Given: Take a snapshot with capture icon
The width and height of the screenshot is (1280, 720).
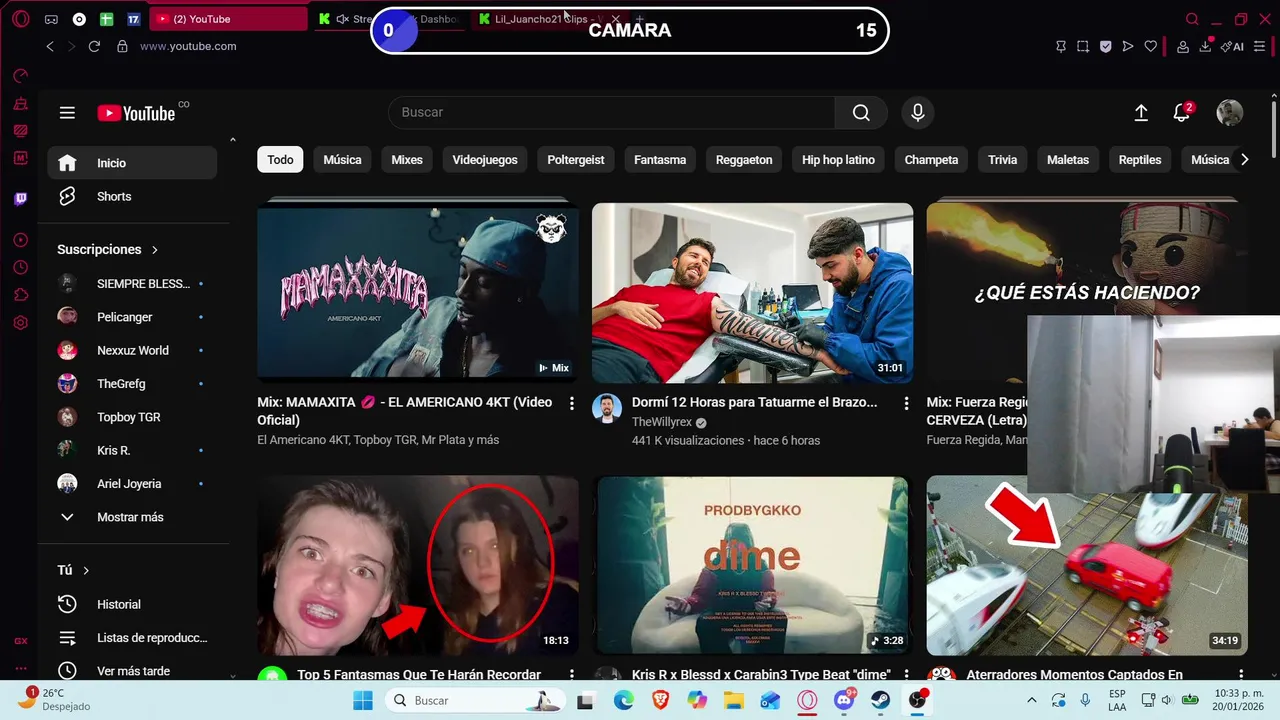Looking at the screenshot, I should 1083,46.
